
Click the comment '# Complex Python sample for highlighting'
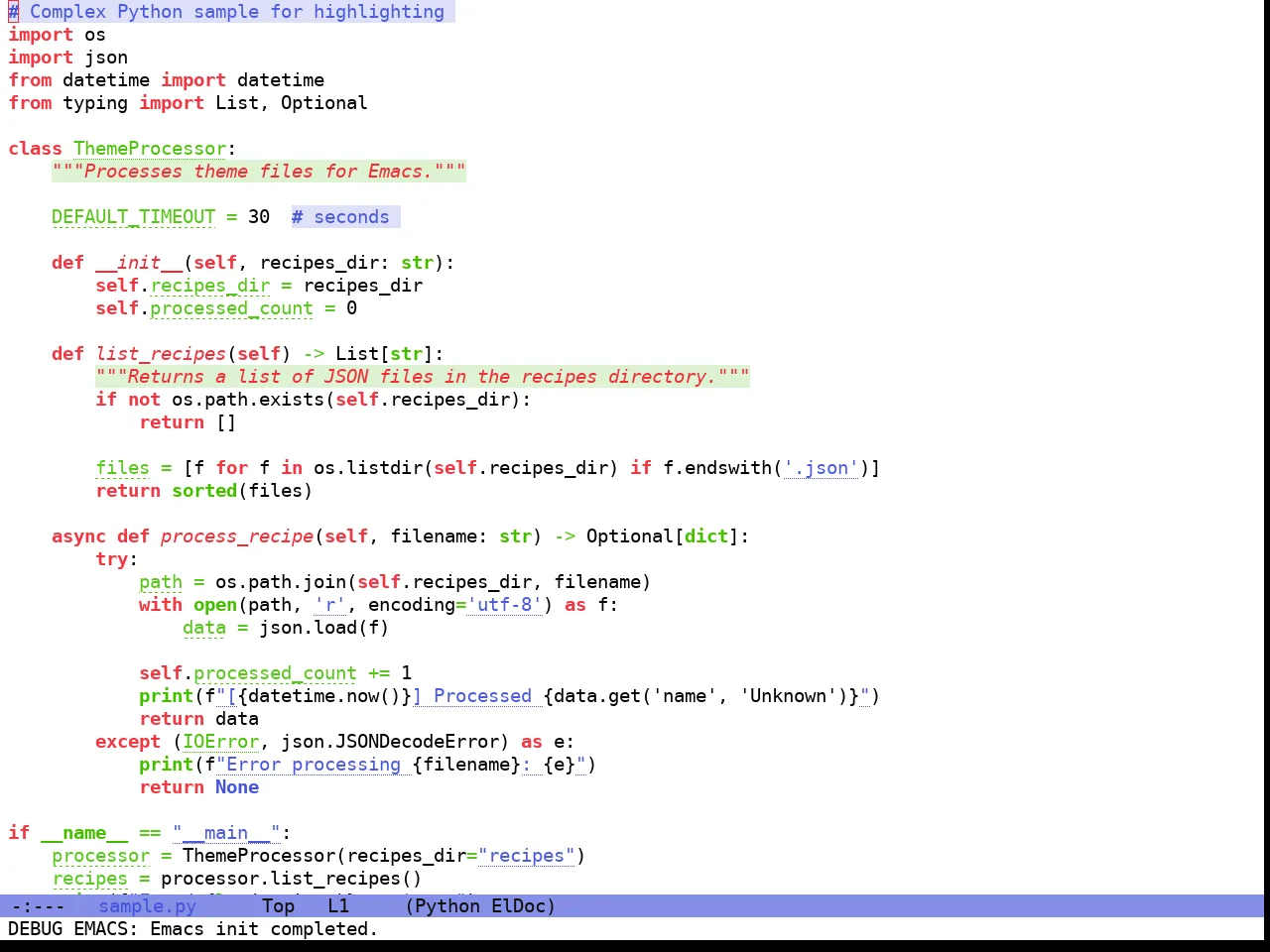point(226,12)
